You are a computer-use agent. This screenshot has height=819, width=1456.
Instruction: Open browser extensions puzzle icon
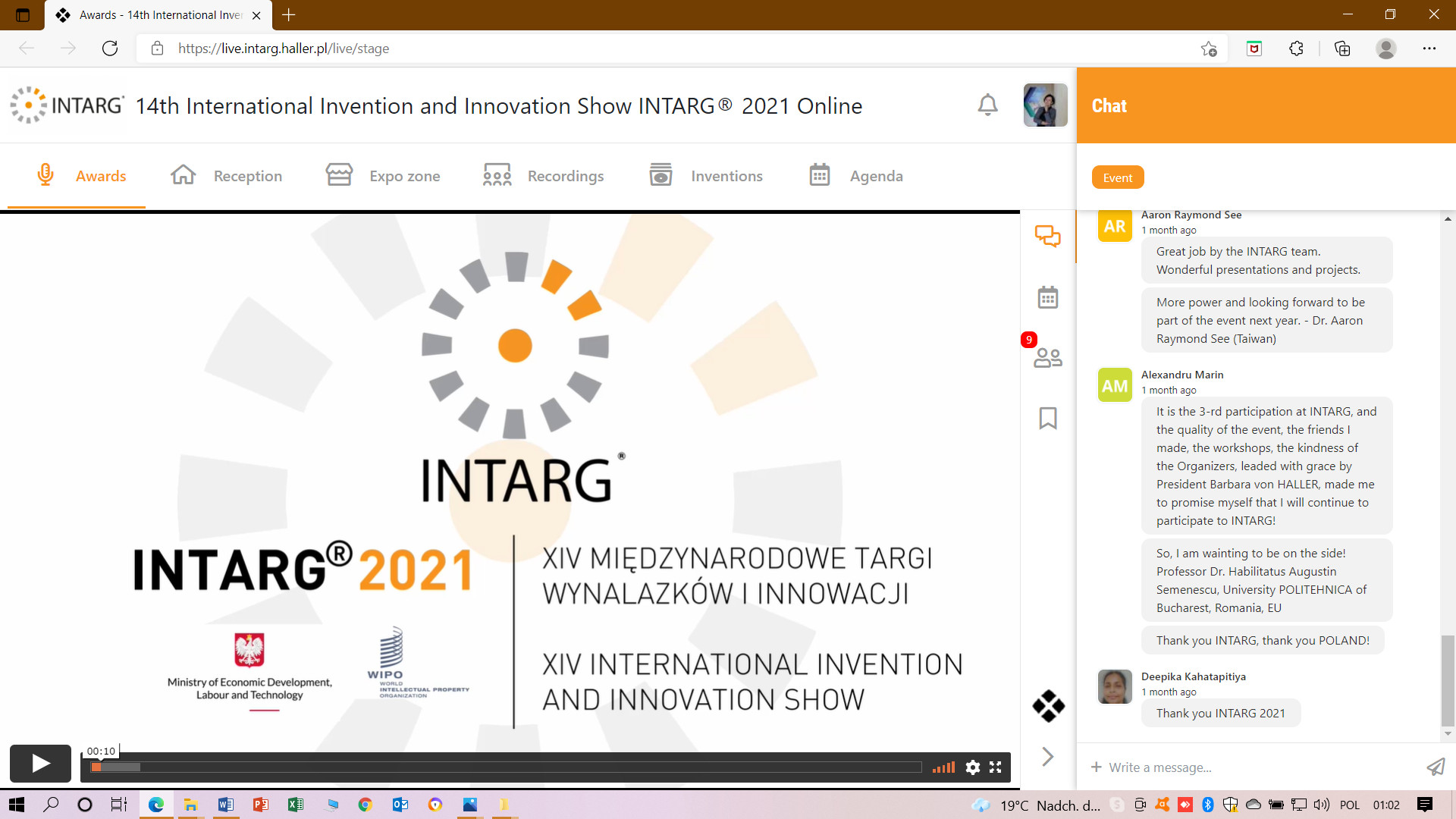[1297, 49]
